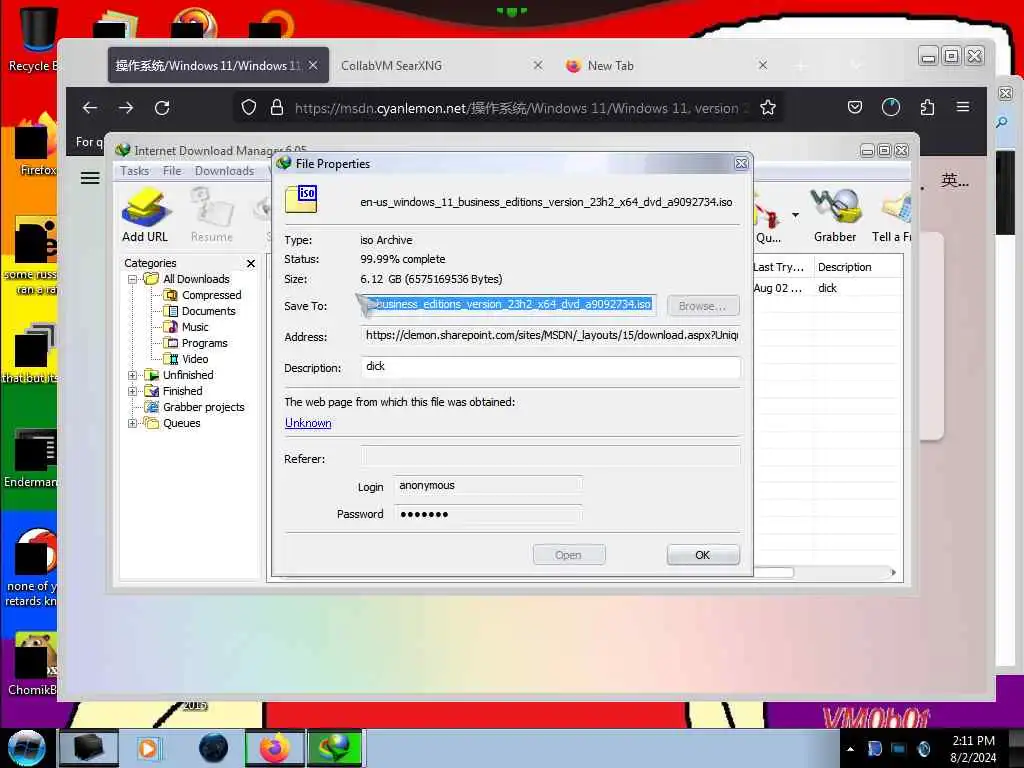Go forward in Firefox
The image size is (1024, 768).
126,108
